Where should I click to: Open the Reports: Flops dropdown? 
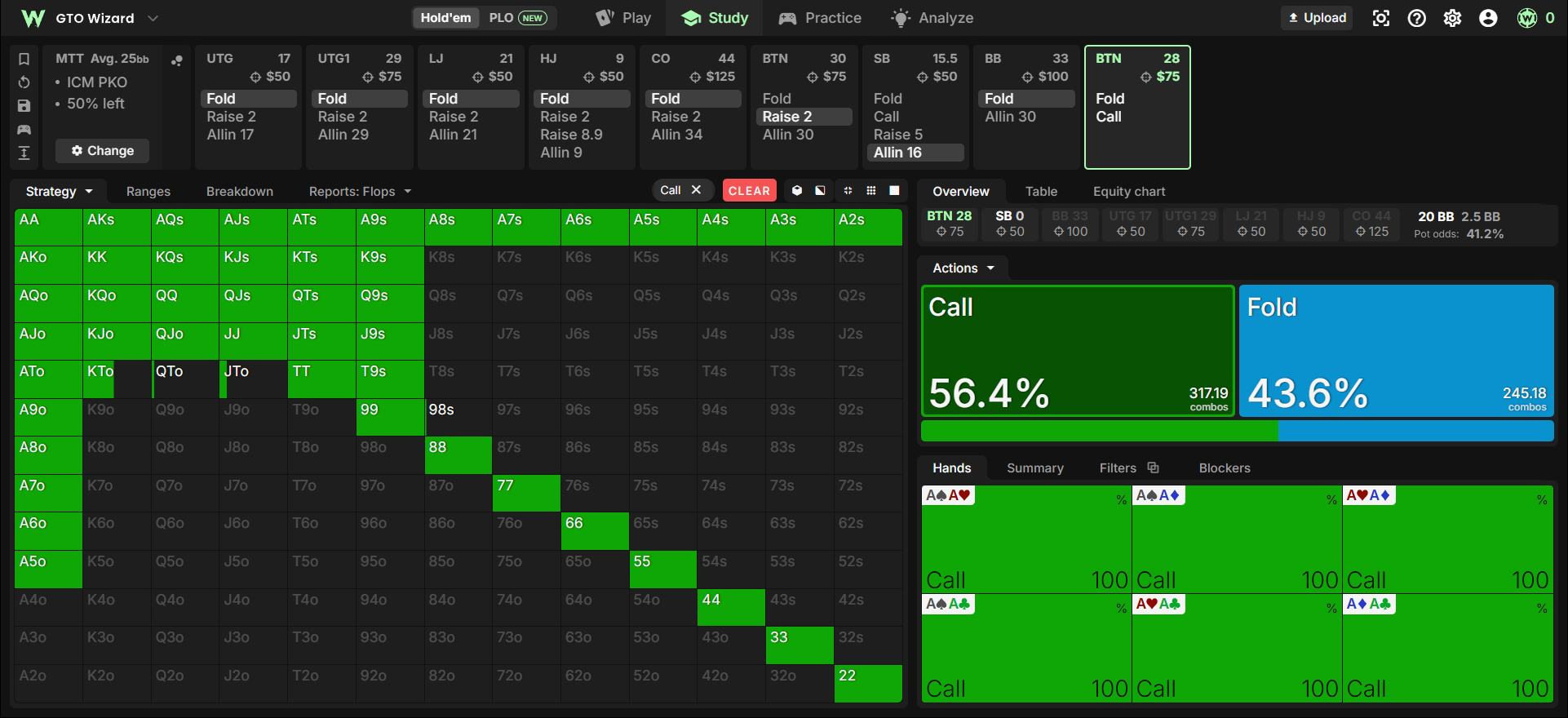[x=360, y=191]
